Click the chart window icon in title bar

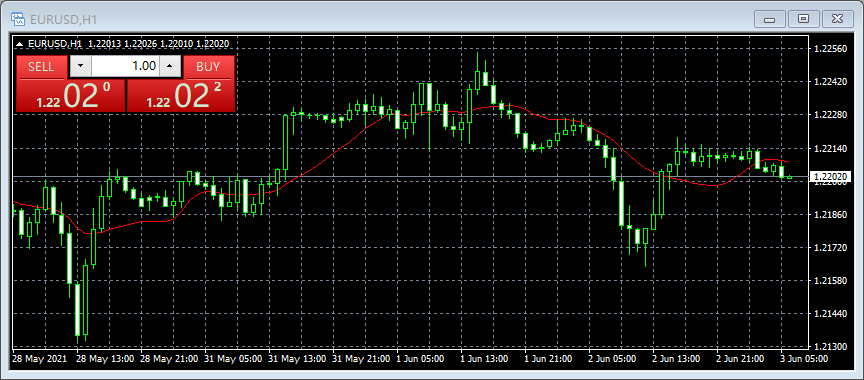(x=18, y=19)
